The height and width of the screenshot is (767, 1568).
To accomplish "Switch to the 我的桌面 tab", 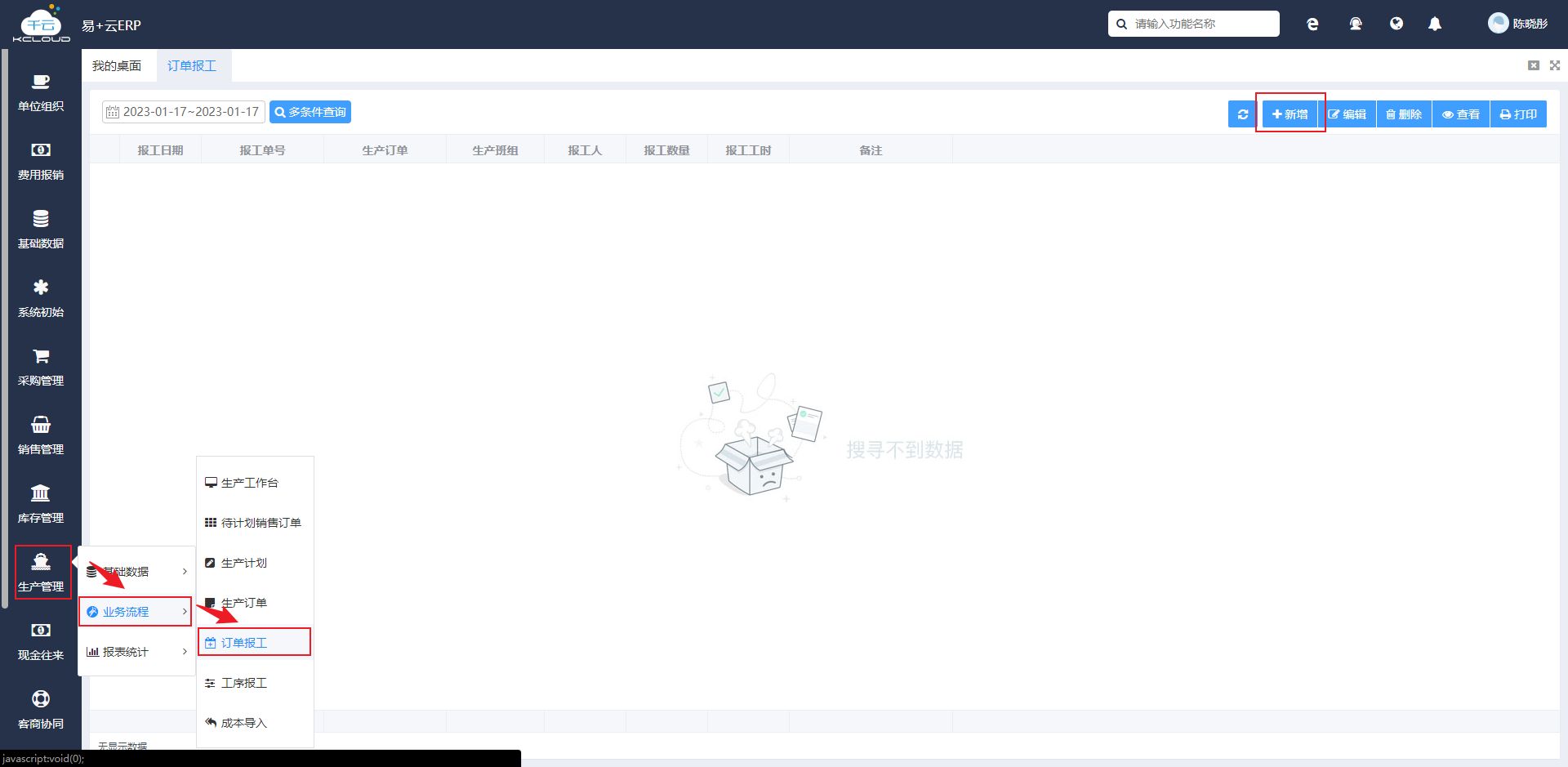I will [x=117, y=65].
